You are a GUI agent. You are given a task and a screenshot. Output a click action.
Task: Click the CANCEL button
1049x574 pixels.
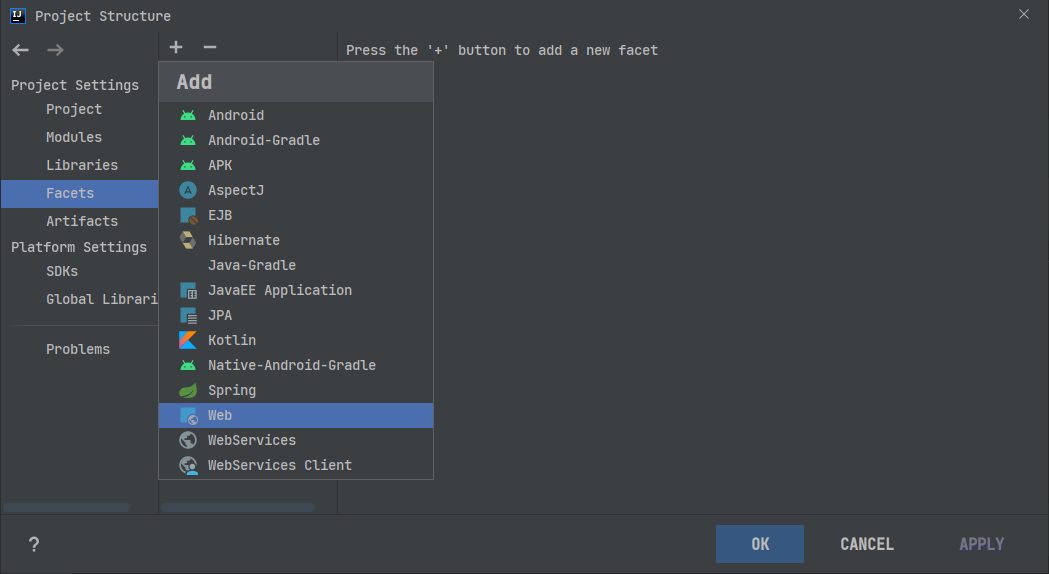[x=867, y=544]
